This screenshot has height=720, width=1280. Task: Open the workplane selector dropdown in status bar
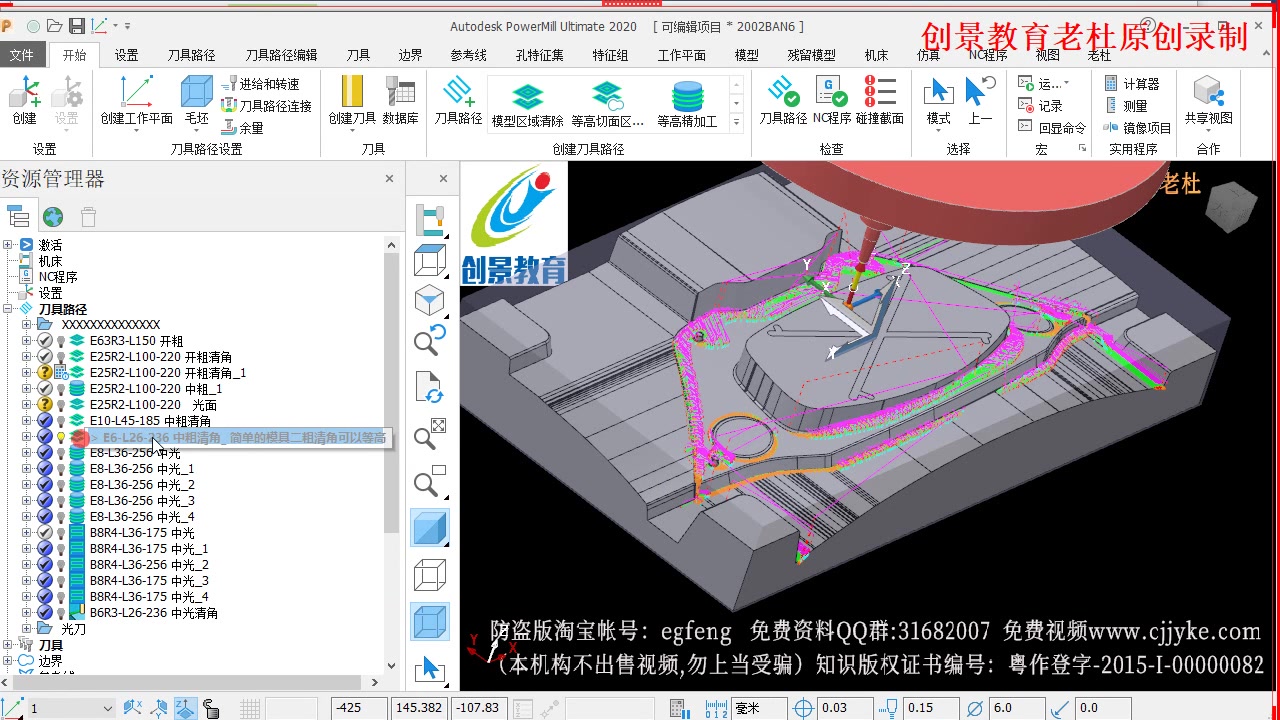[x=107, y=708]
